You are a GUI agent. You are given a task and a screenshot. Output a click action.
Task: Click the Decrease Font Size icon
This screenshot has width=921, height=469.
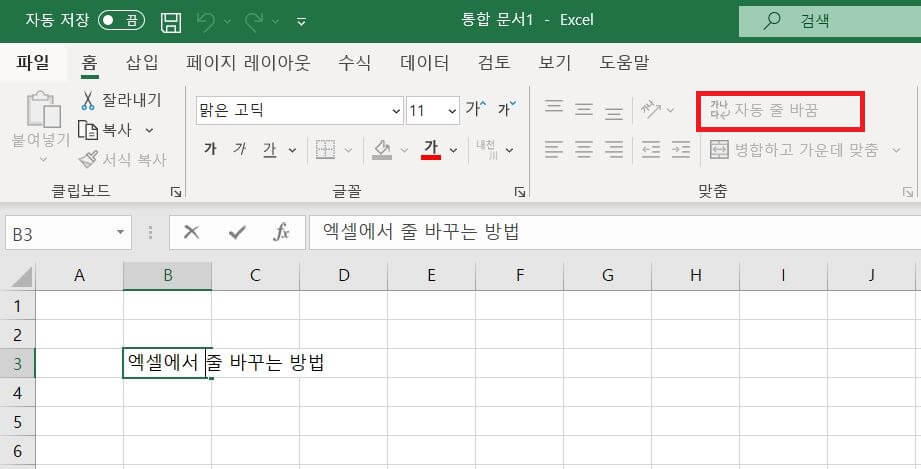(x=506, y=109)
